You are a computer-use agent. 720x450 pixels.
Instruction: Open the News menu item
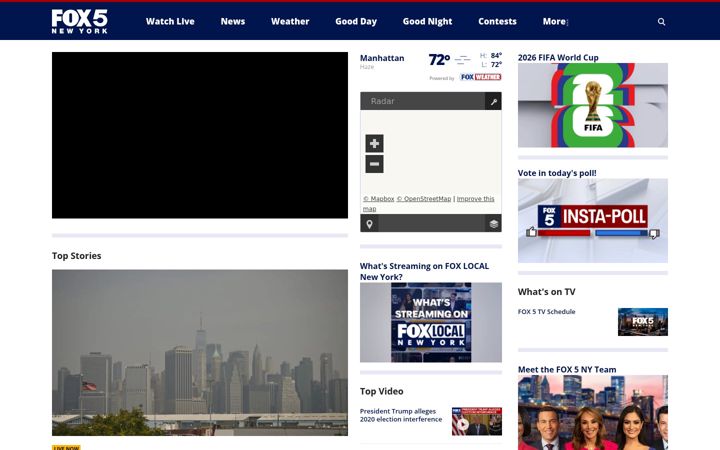click(233, 21)
